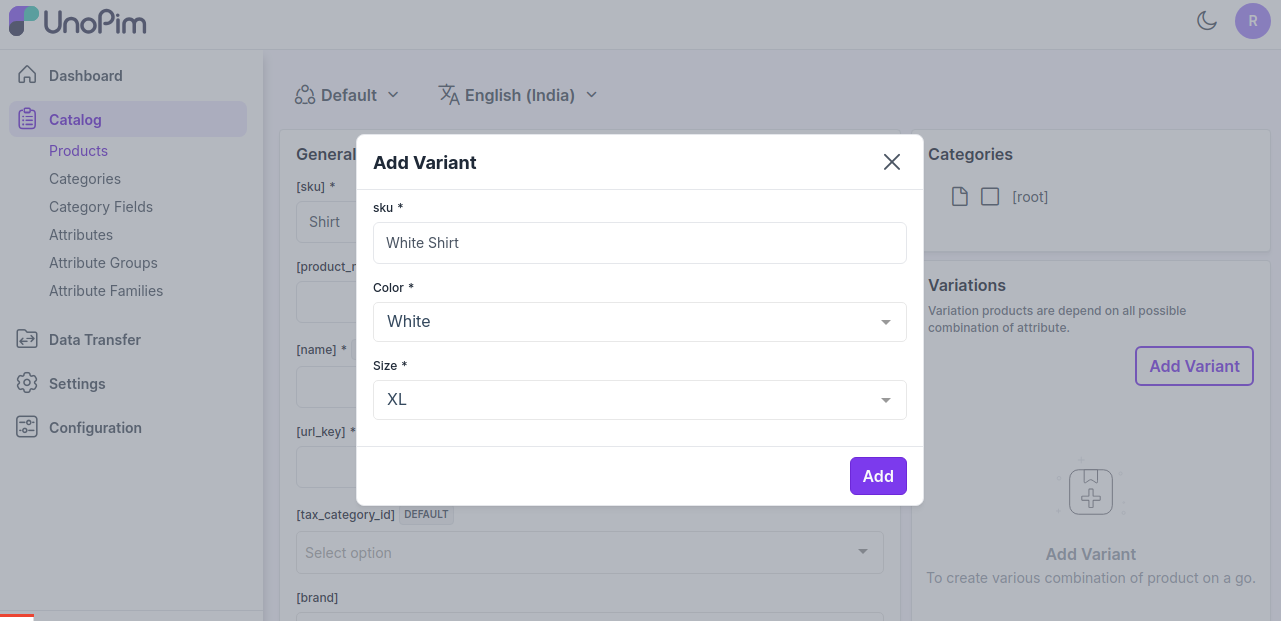The height and width of the screenshot is (621, 1281).
Task: Click the purple Add button
Action: click(878, 476)
